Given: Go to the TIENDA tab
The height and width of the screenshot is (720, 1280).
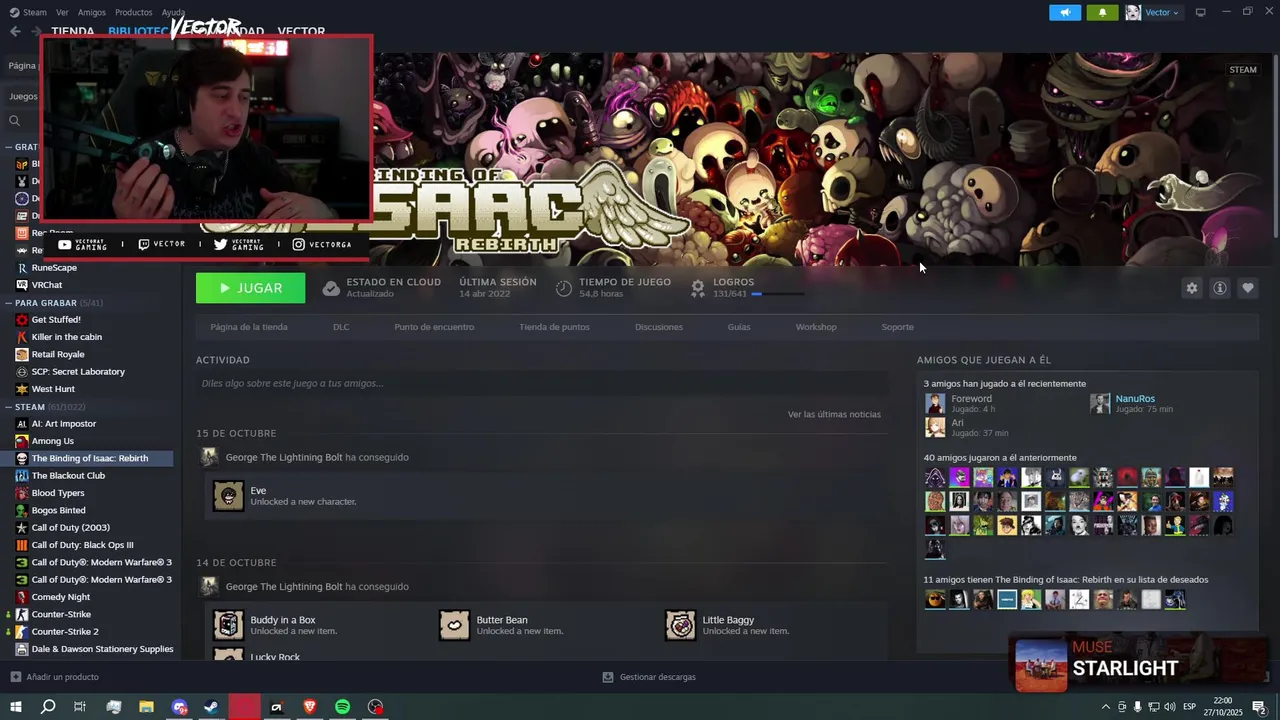Looking at the screenshot, I should [73, 31].
